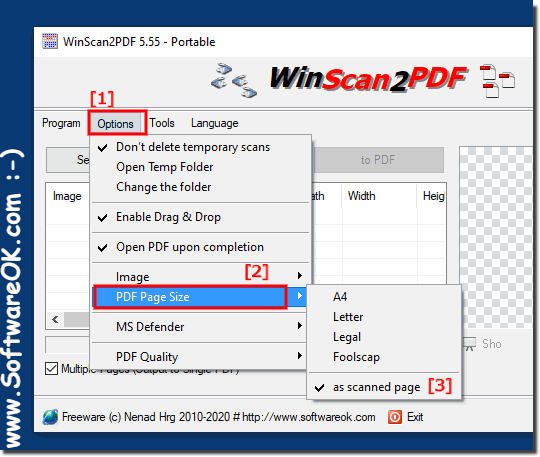Image resolution: width=540 pixels, height=457 pixels.
Task: Click the Sho(w) label near preview
Action: [491, 344]
